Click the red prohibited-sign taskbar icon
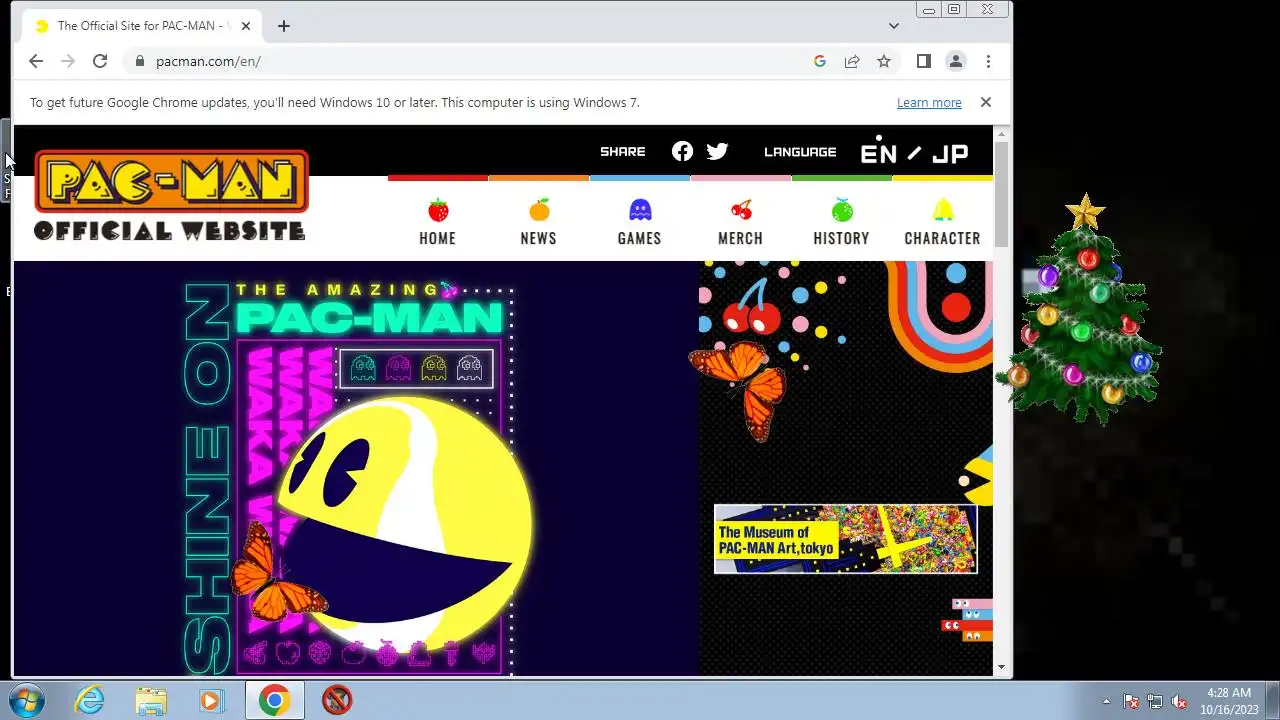The height and width of the screenshot is (720, 1280). tap(337, 700)
